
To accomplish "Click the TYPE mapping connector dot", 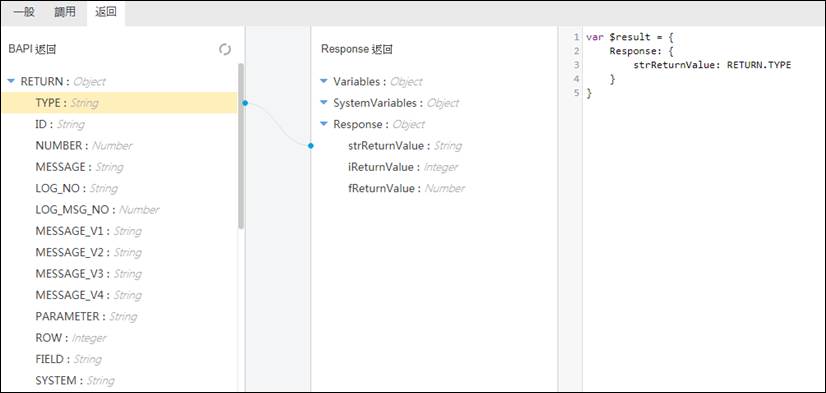I will click(245, 103).
